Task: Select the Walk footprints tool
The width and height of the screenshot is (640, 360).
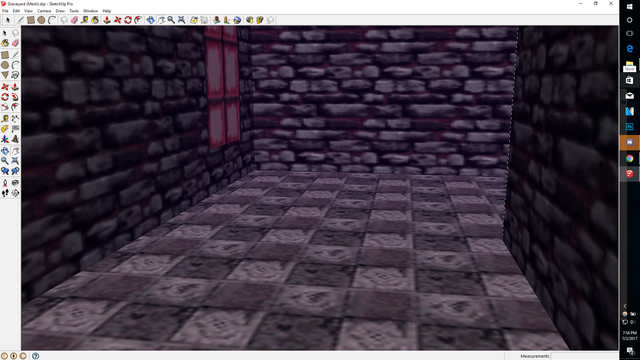Action: coord(5,193)
